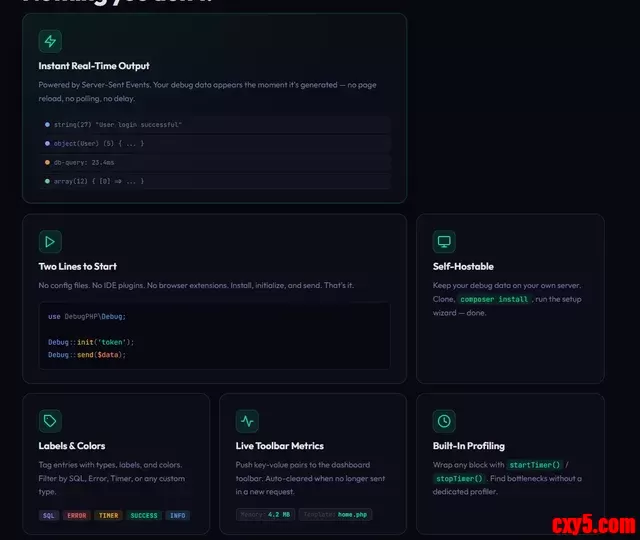Click the stopTimer() code snippet
The image size is (640, 540).
pyautogui.click(x=459, y=479)
